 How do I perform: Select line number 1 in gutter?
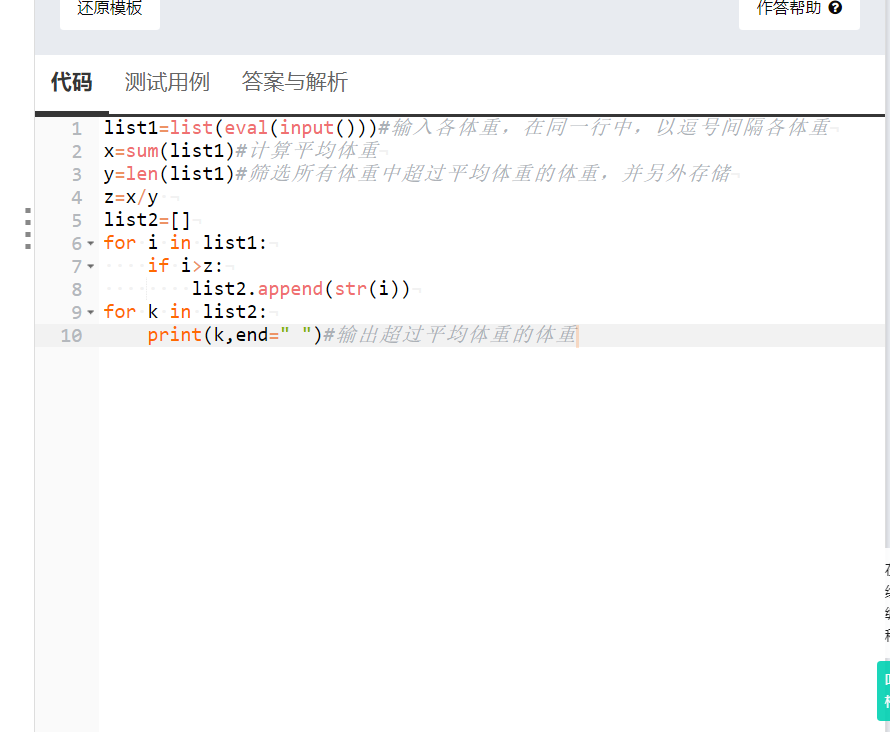point(77,129)
